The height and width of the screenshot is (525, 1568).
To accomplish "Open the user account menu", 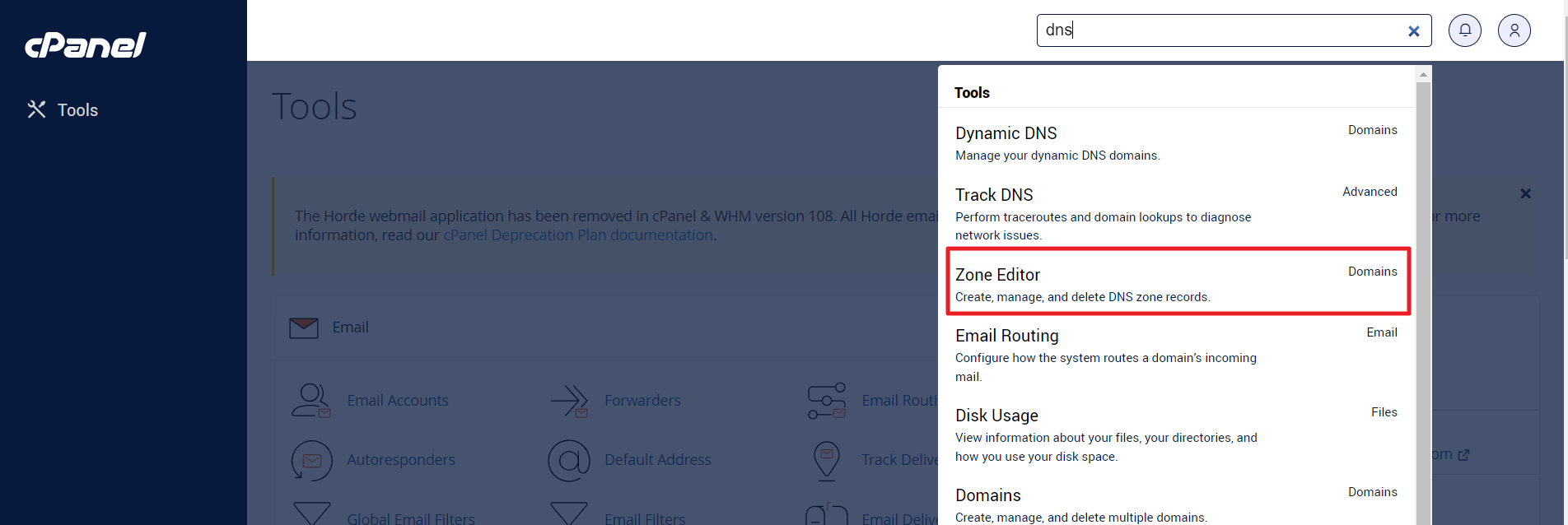I will pos(1514,30).
